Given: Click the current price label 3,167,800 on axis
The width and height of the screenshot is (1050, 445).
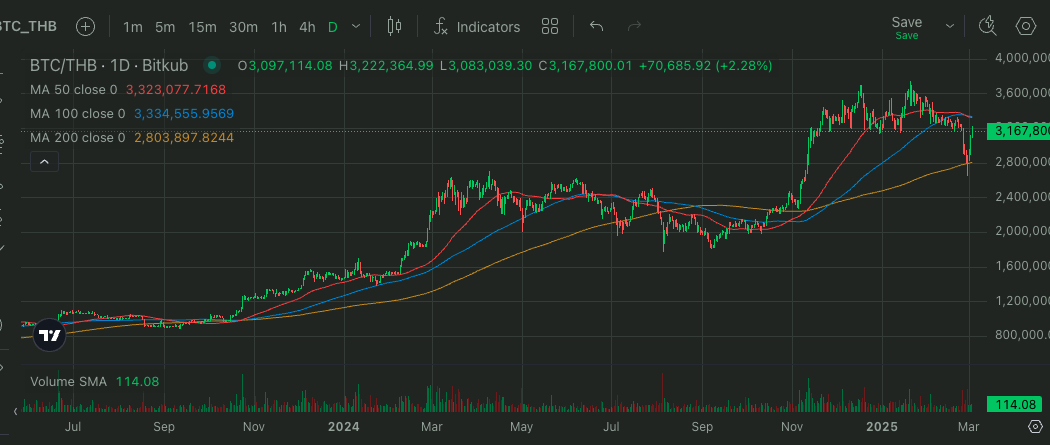Looking at the screenshot, I should 1019,130.
